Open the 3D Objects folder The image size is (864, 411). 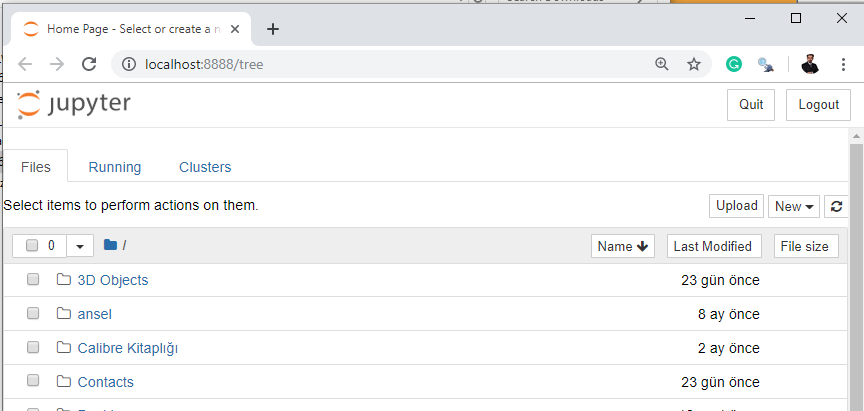113,280
